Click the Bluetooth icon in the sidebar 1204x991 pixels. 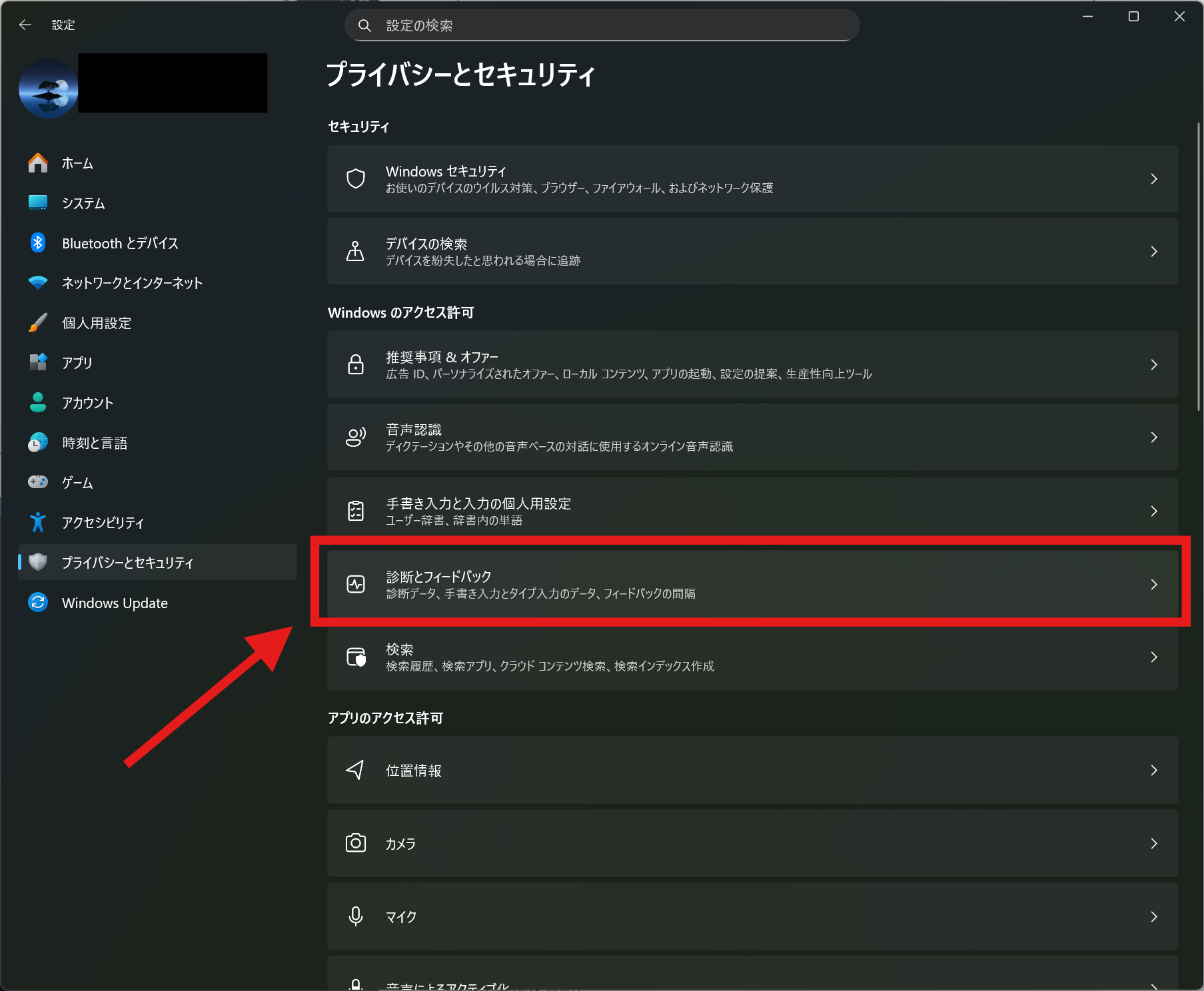pos(38,243)
